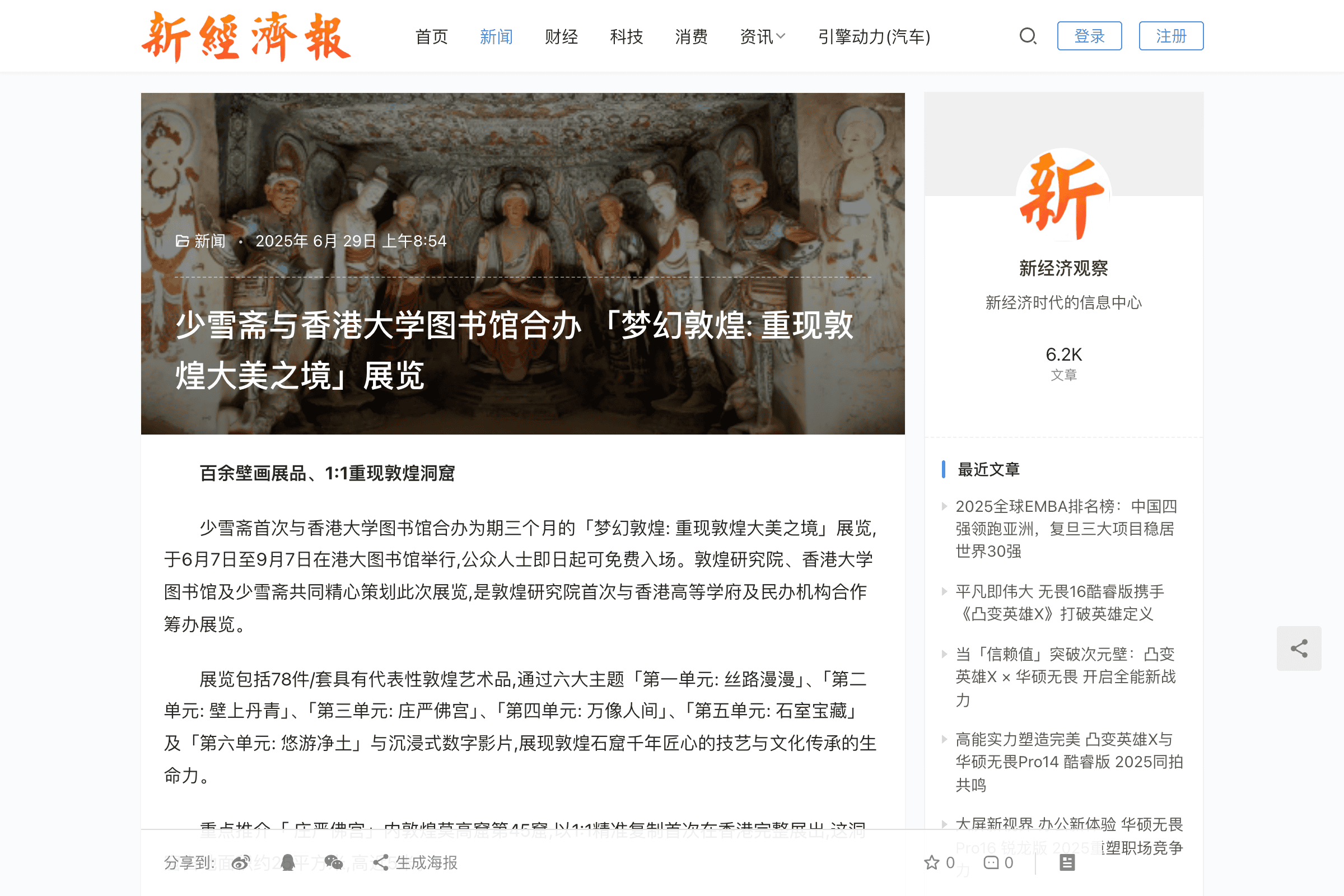Favorite the article with star icon
The width and height of the screenshot is (1344, 896).
tap(932, 862)
